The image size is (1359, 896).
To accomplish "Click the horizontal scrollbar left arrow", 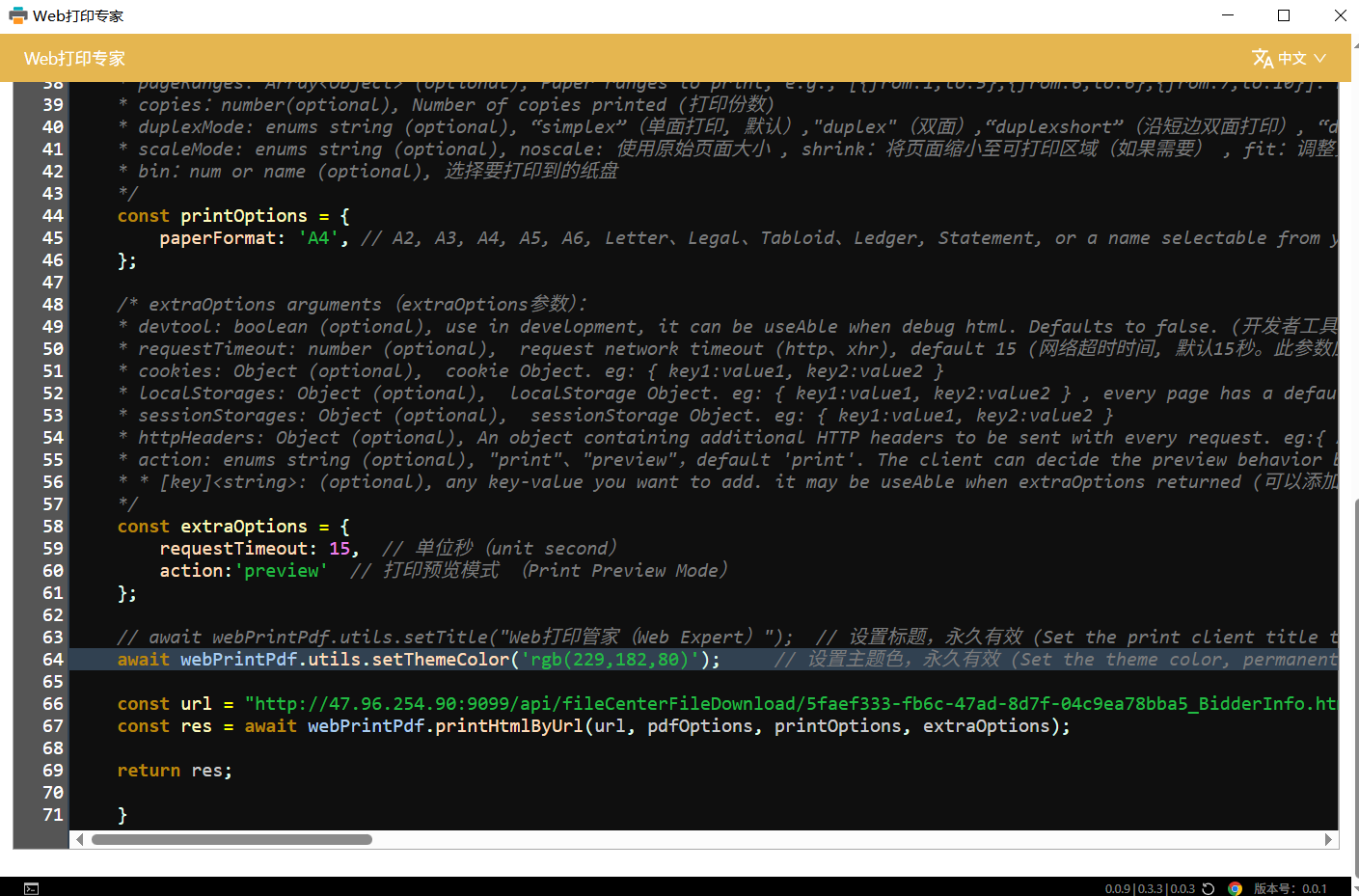I will coord(79,840).
